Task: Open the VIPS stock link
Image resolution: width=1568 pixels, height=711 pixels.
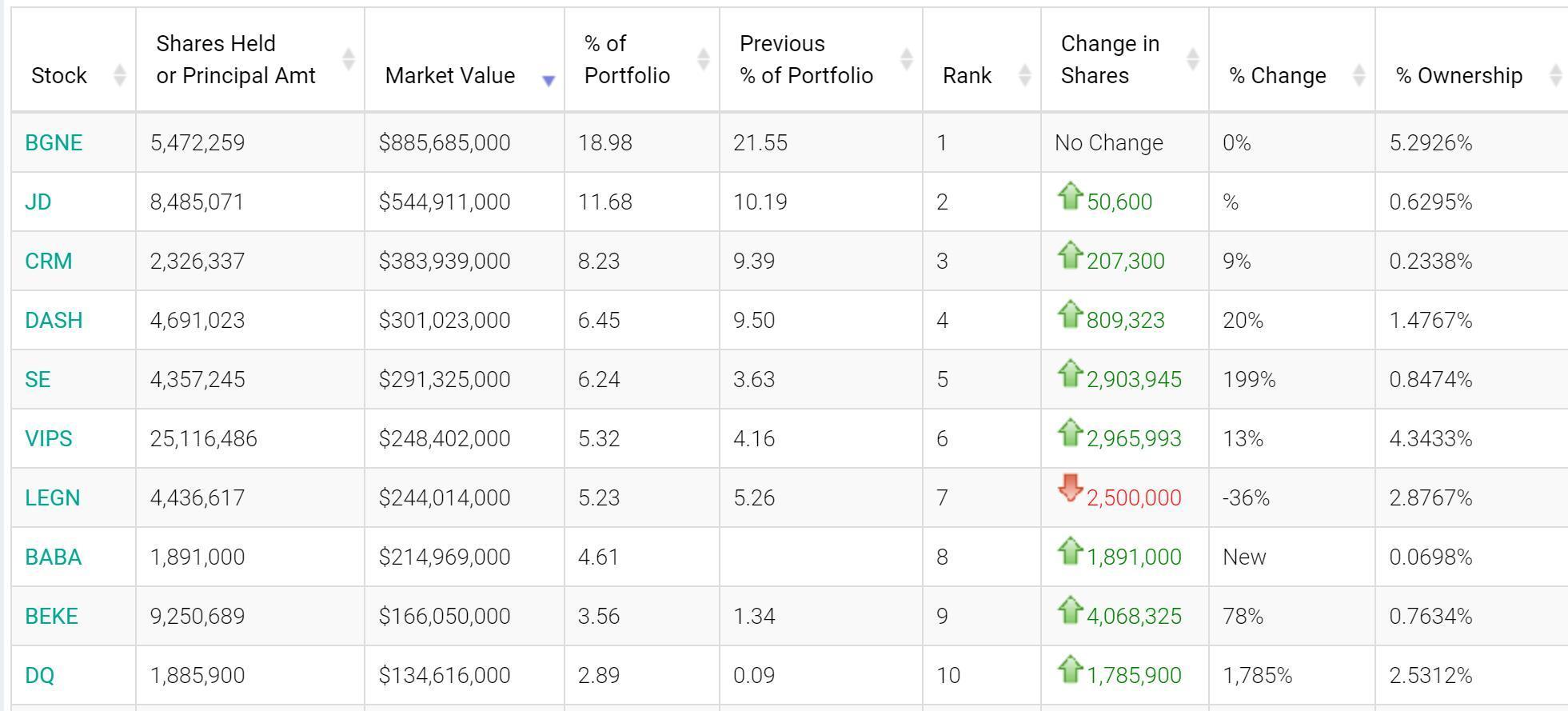Action: (49, 438)
